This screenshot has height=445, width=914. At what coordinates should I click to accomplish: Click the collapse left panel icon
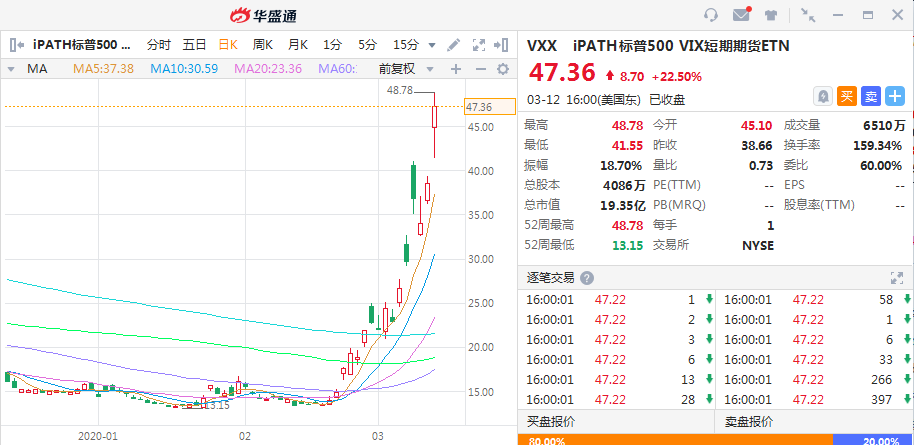(16, 45)
